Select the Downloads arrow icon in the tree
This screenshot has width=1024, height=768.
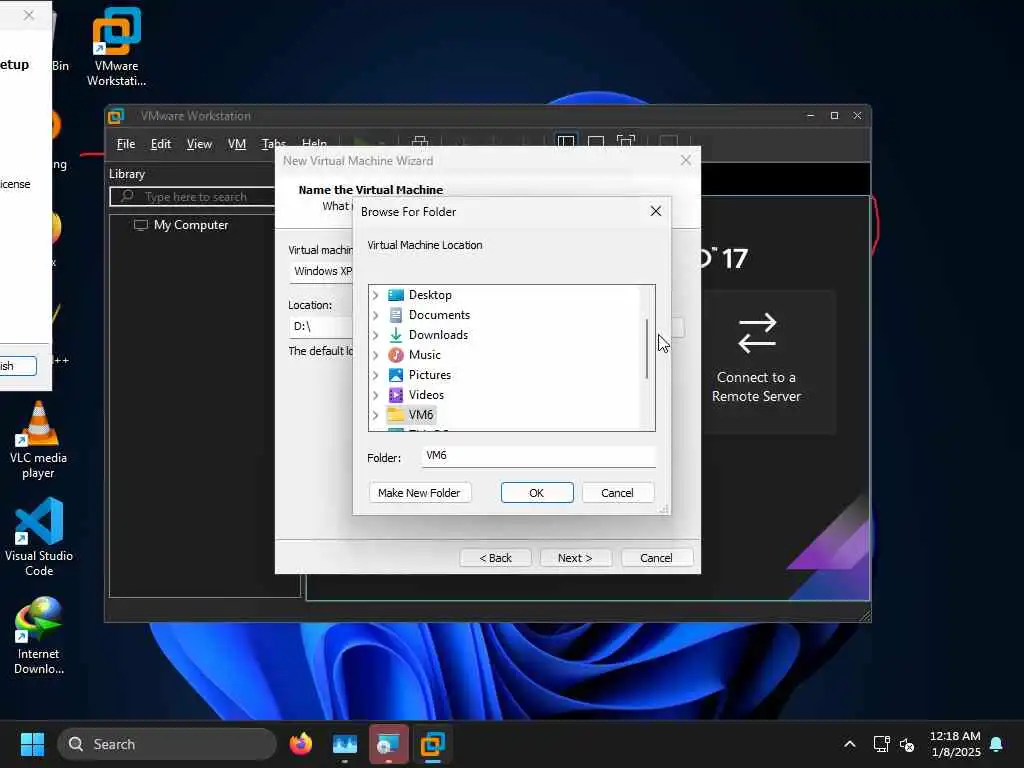tap(396, 335)
